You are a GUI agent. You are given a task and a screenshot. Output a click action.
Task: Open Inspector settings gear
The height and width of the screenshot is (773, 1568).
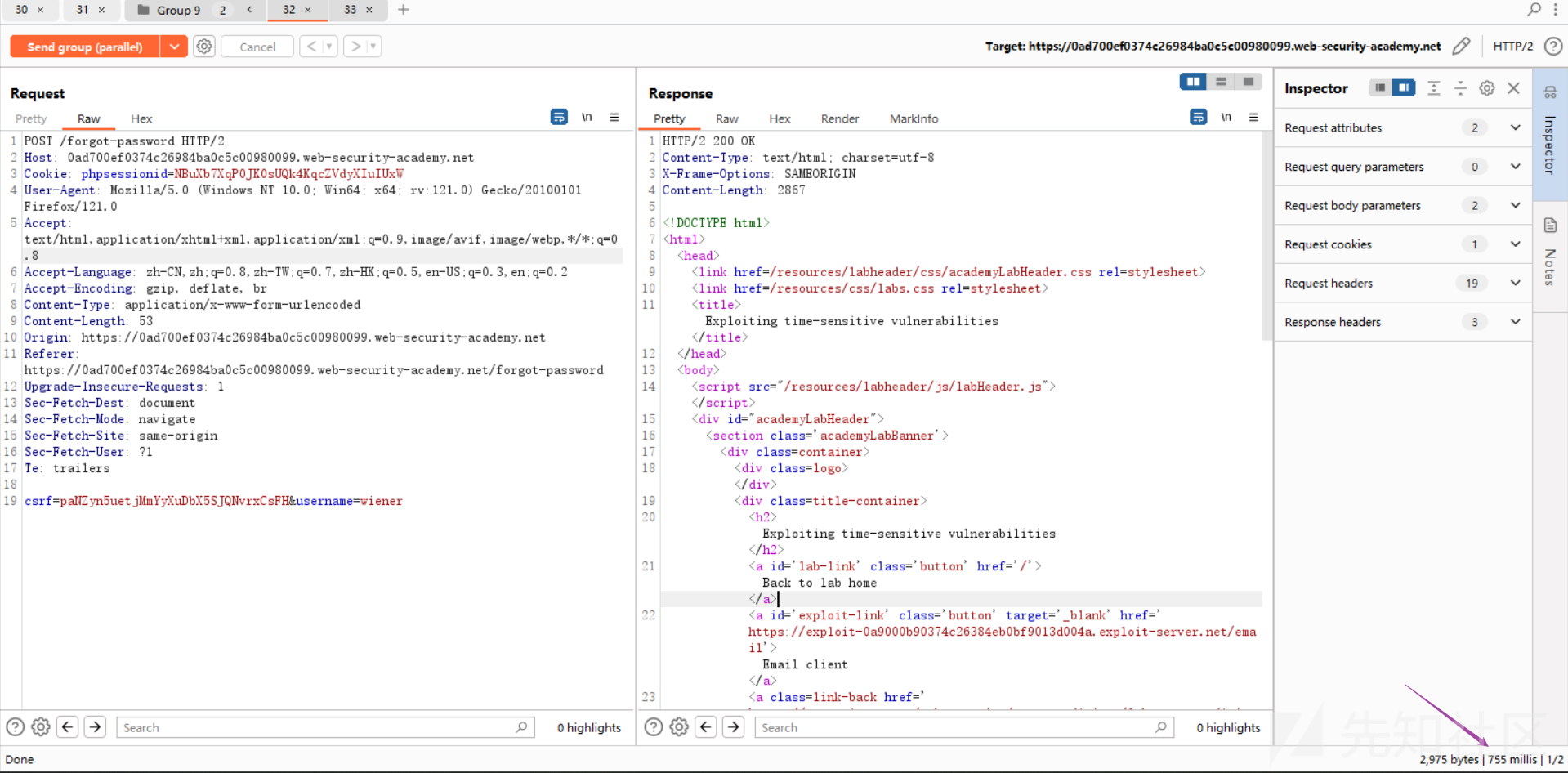pos(1487,88)
